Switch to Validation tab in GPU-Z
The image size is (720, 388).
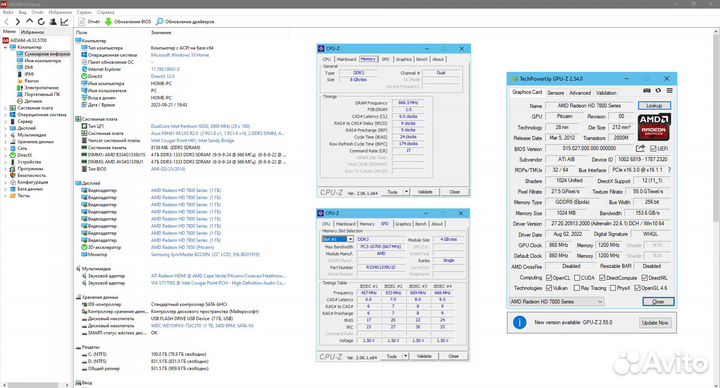[606, 92]
